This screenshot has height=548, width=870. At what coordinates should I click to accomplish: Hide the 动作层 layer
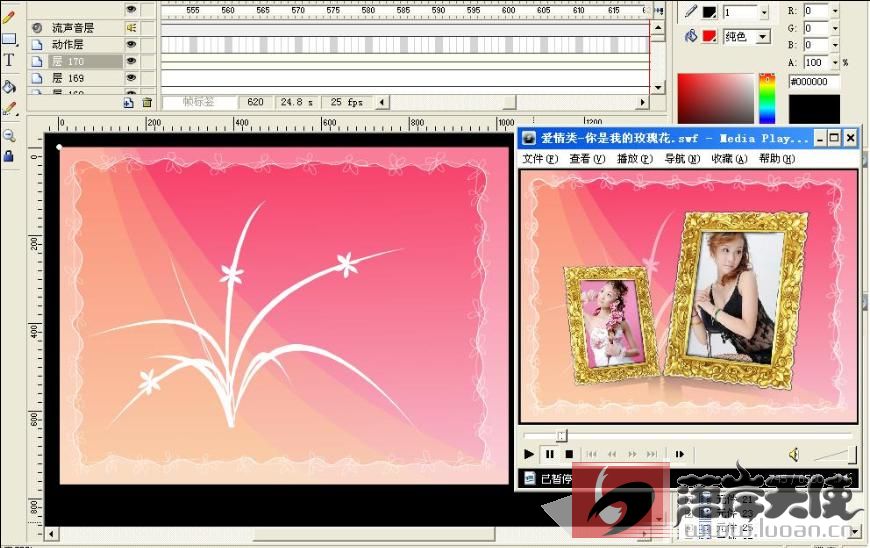131,44
